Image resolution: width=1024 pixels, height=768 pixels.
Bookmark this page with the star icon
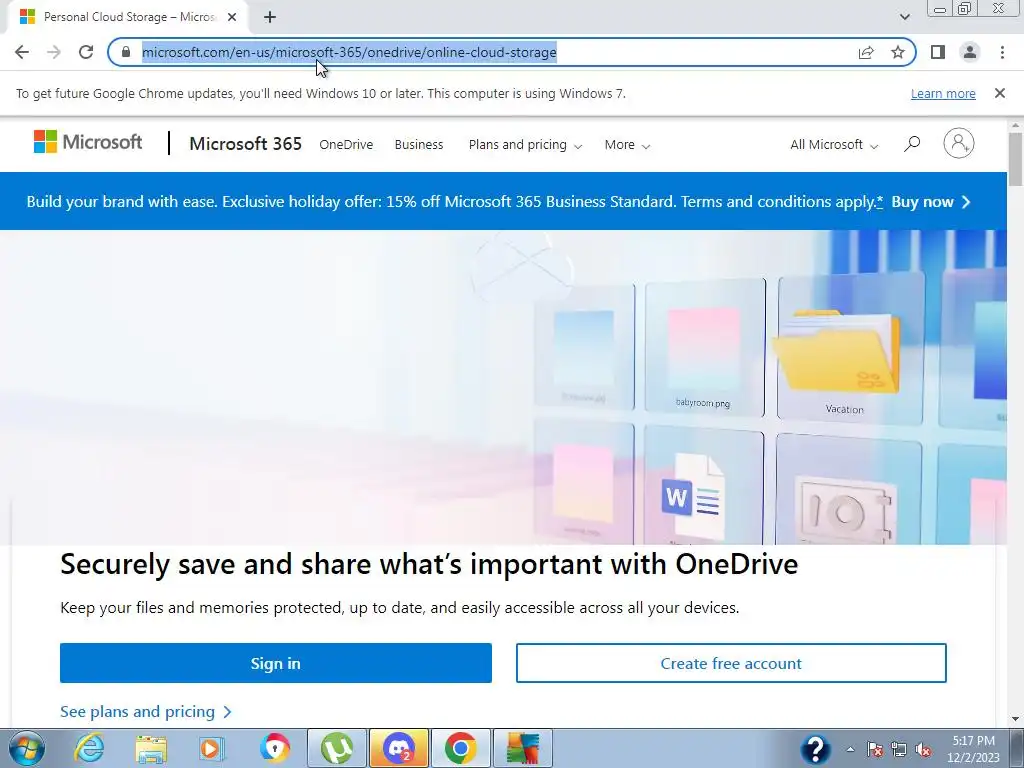point(898,52)
